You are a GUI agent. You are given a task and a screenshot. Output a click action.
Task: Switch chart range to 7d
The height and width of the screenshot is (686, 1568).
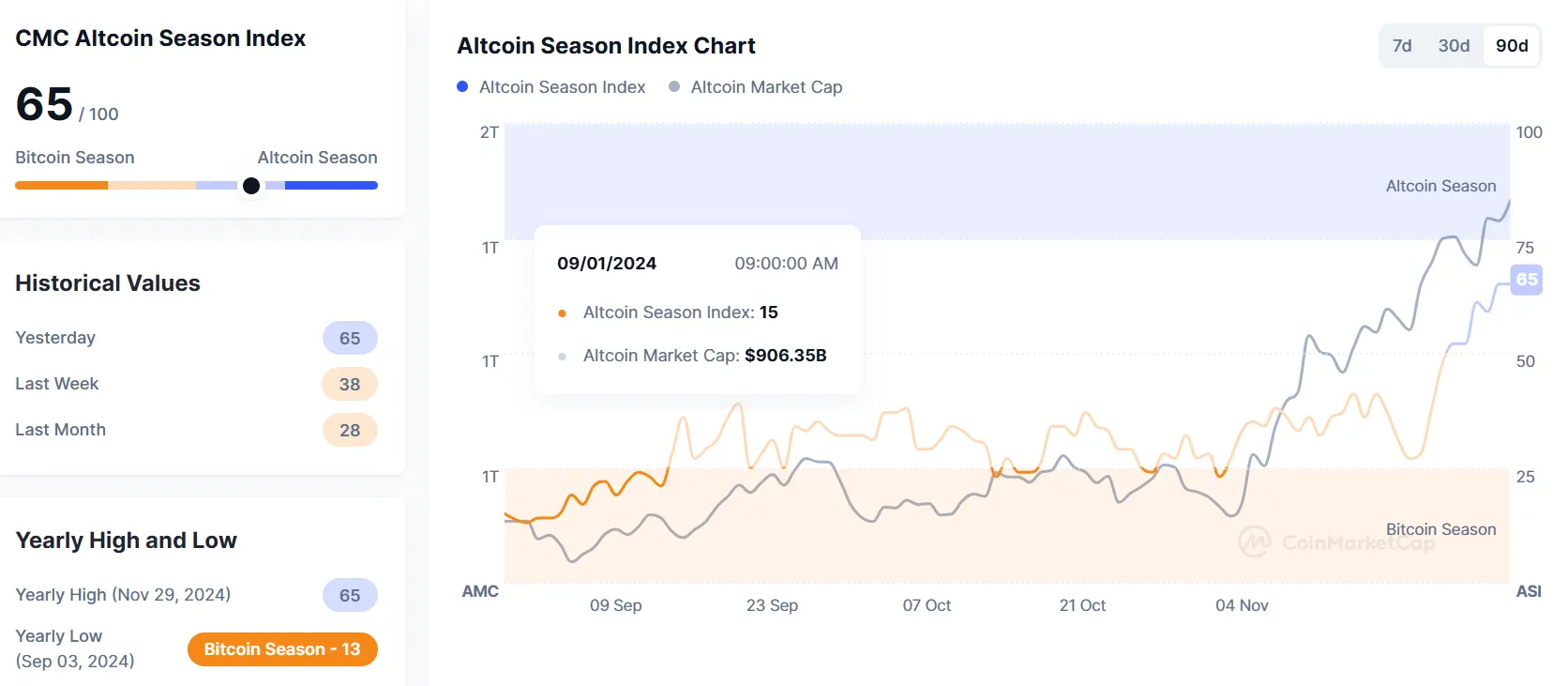coord(1402,46)
